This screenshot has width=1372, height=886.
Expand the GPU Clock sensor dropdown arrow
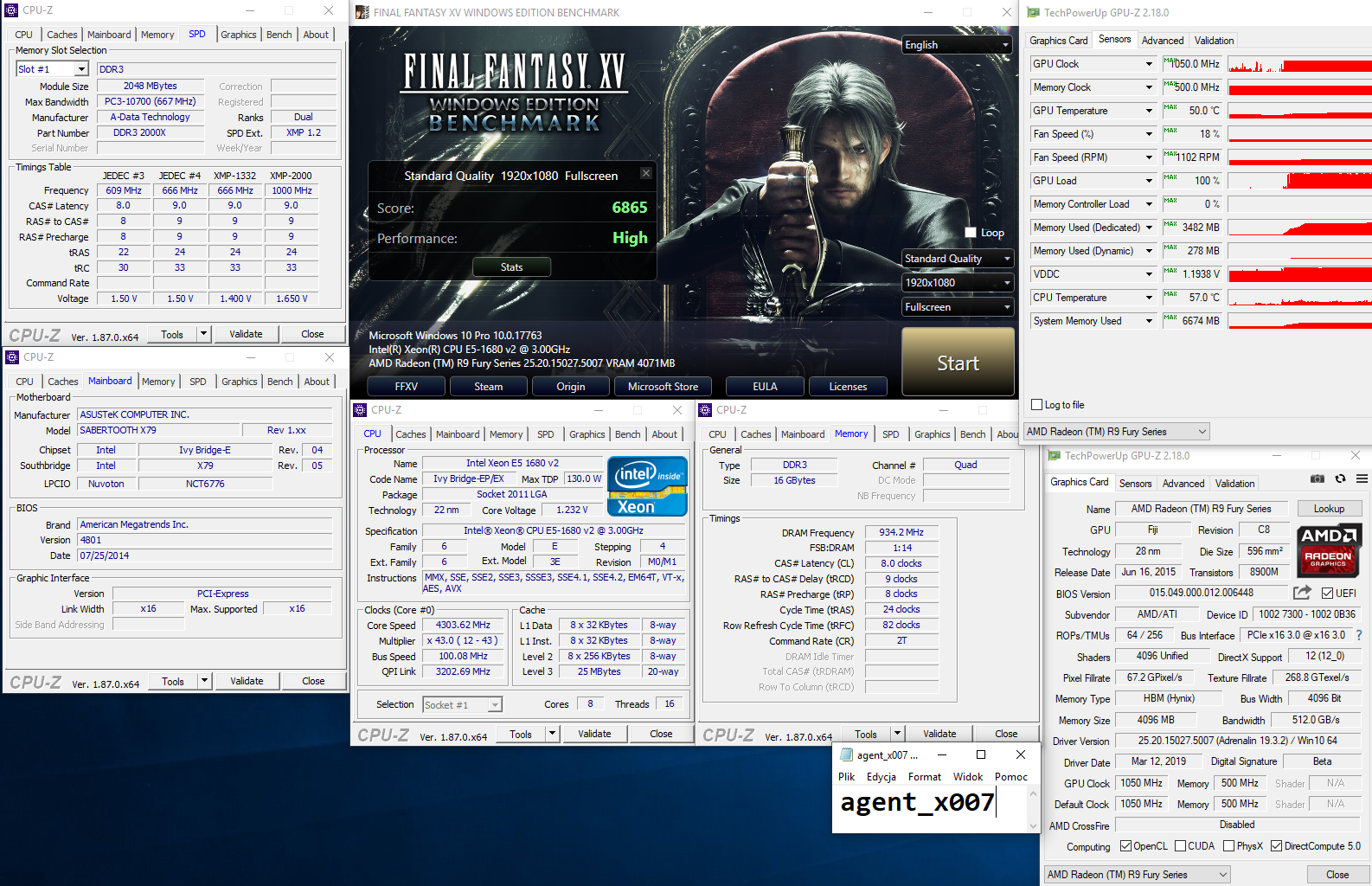pyautogui.click(x=1150, y=64)
